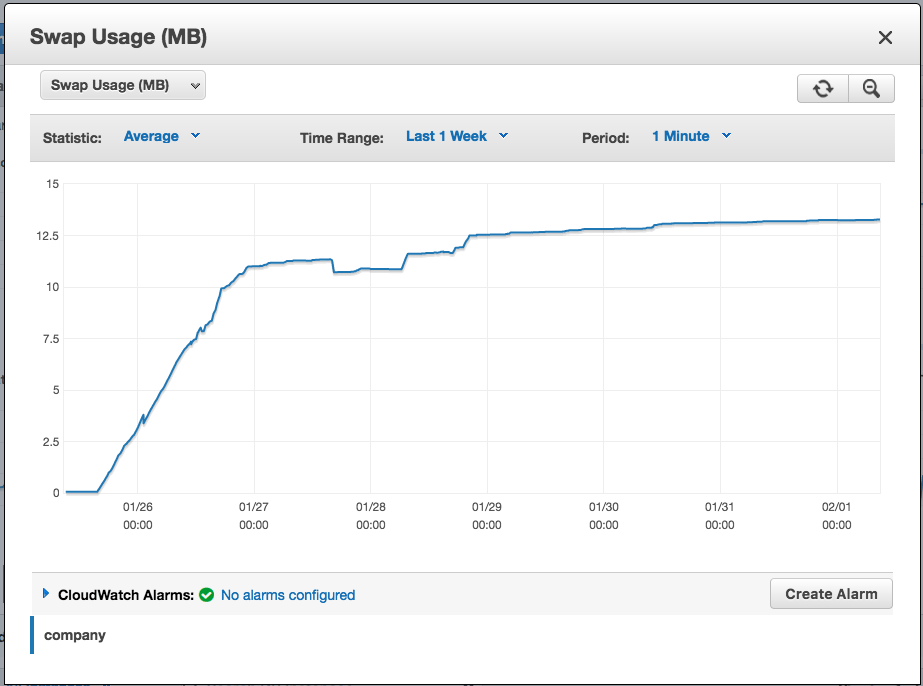Click the 15 value on y-axis
This screenshot has height=686, width=923.
(x=52, y=184)
